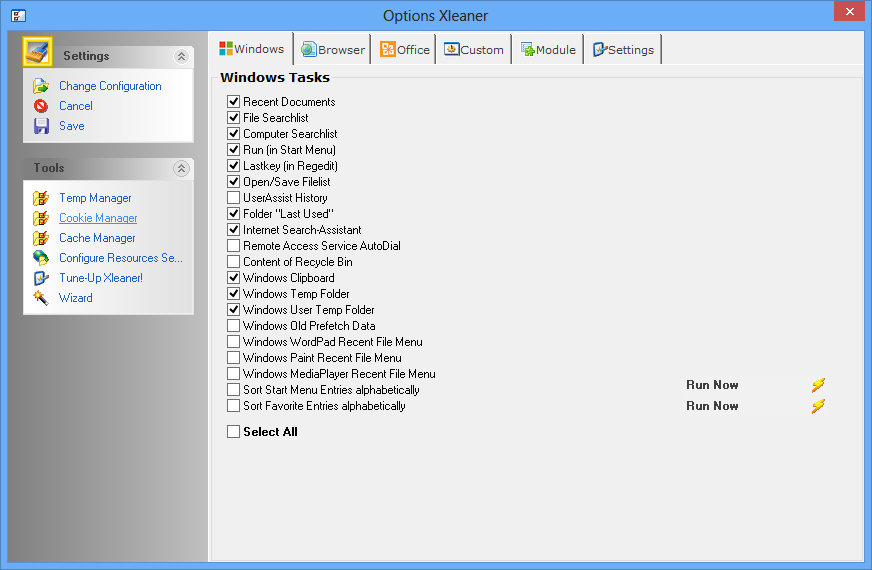Switch to the Browser tab

333,49
